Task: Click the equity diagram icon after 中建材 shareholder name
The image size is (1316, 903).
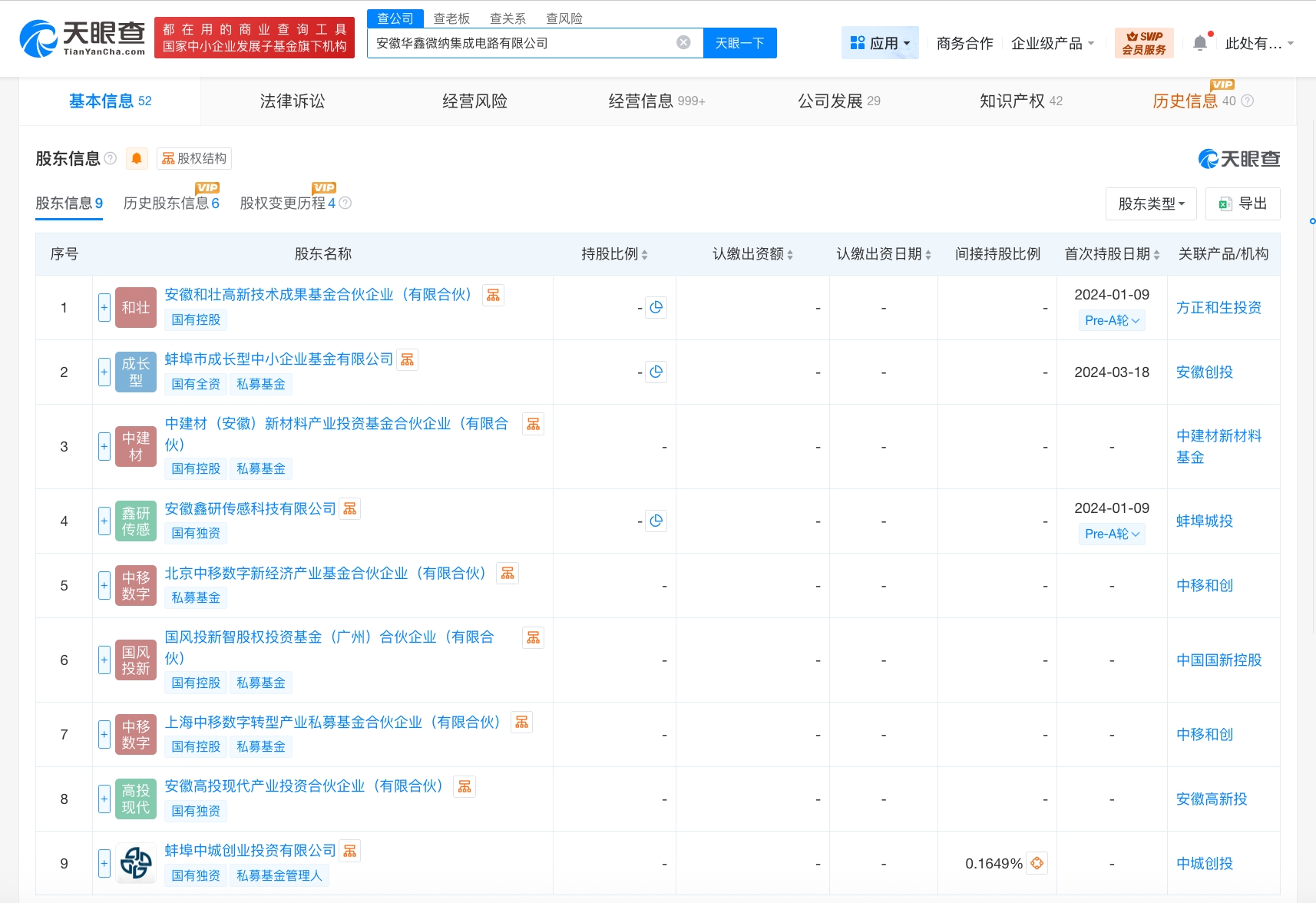Action: coord(534,423)
